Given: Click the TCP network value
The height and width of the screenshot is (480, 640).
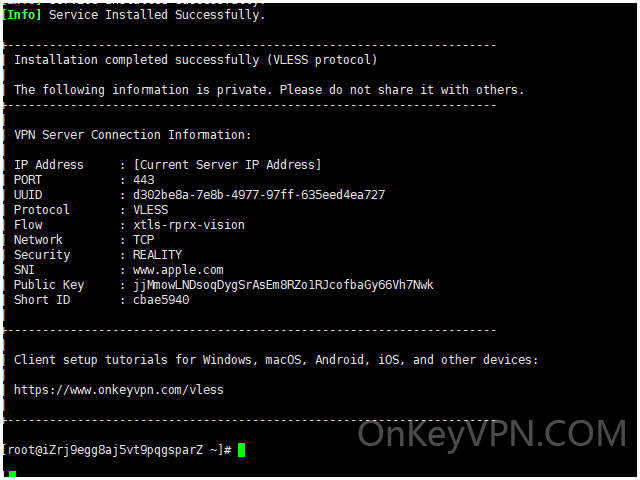Looking at the screenshot, I should pos(144,240).
